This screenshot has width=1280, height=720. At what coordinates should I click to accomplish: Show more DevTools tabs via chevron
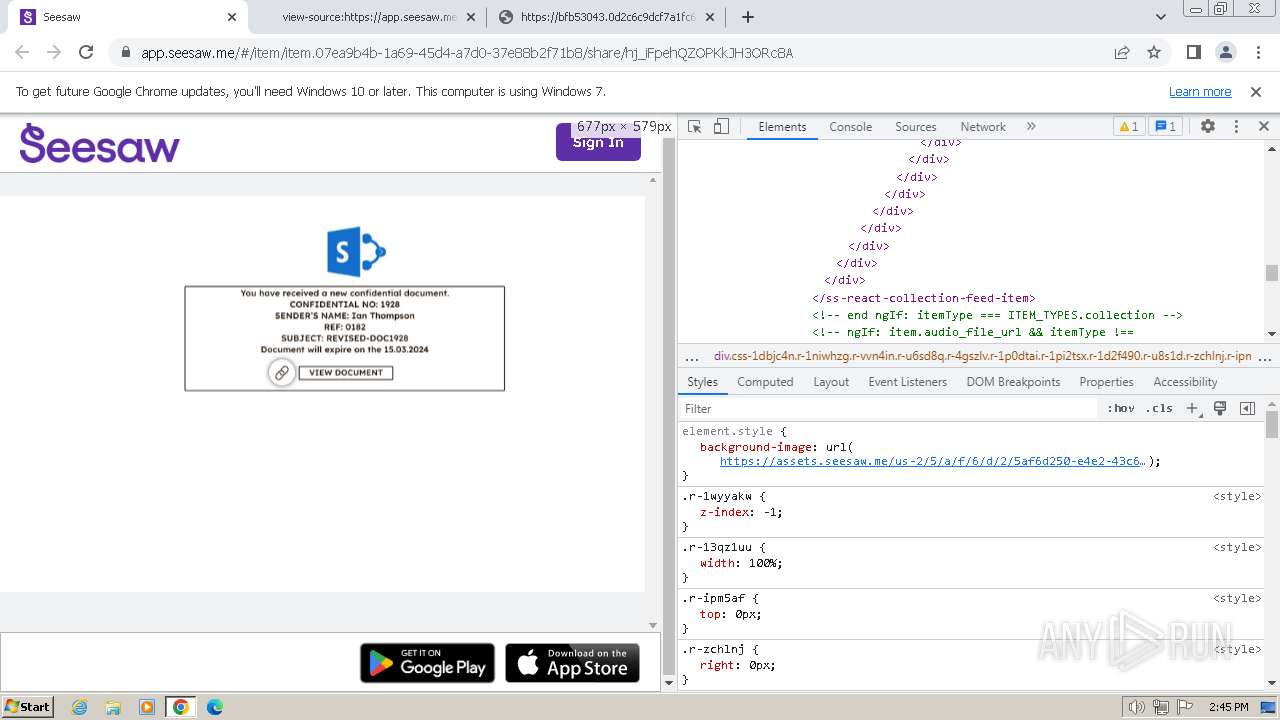[1031, 127]
